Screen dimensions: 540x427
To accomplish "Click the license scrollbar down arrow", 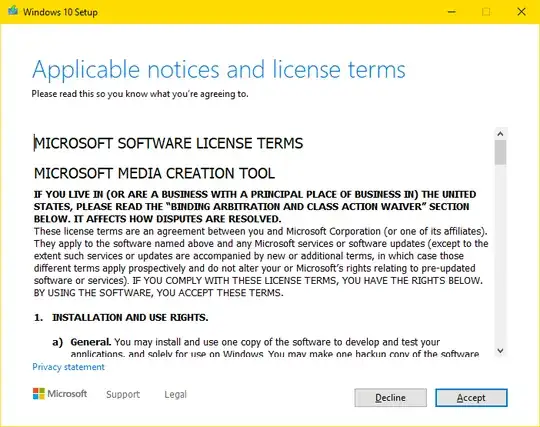I will point(500,351).
